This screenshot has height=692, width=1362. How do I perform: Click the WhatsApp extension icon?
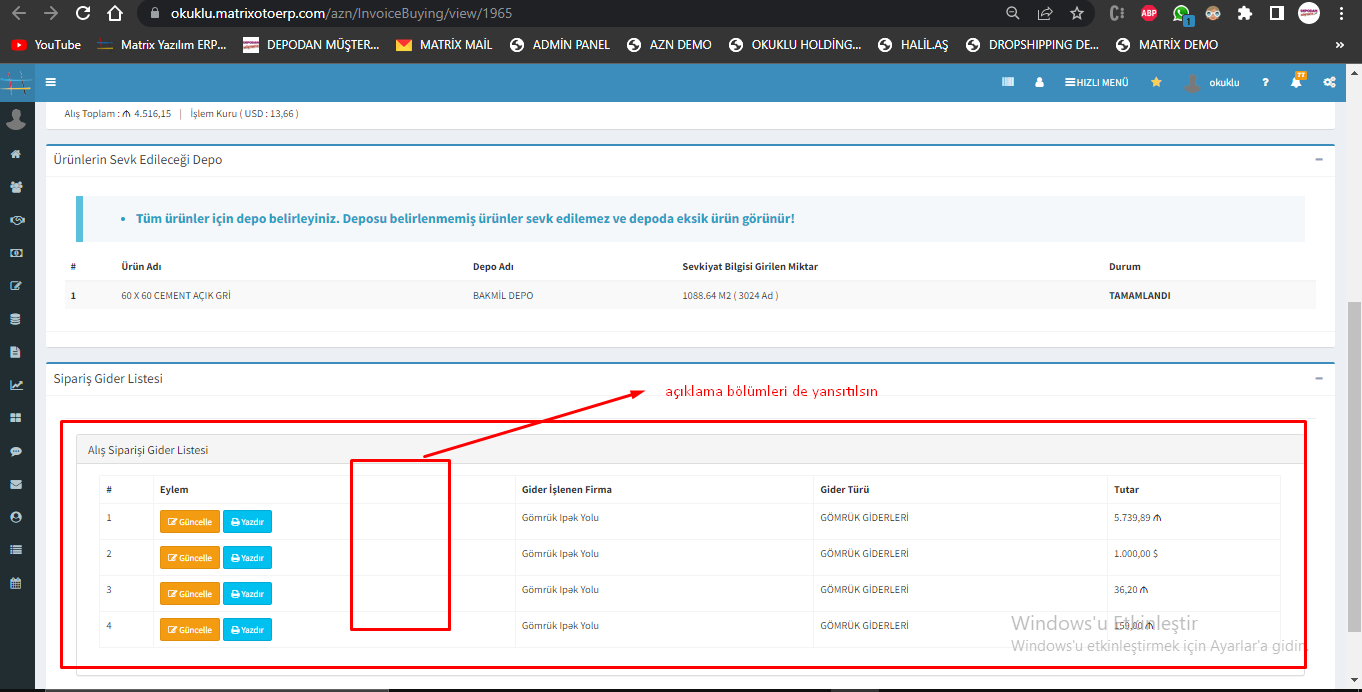point(1181,14)
